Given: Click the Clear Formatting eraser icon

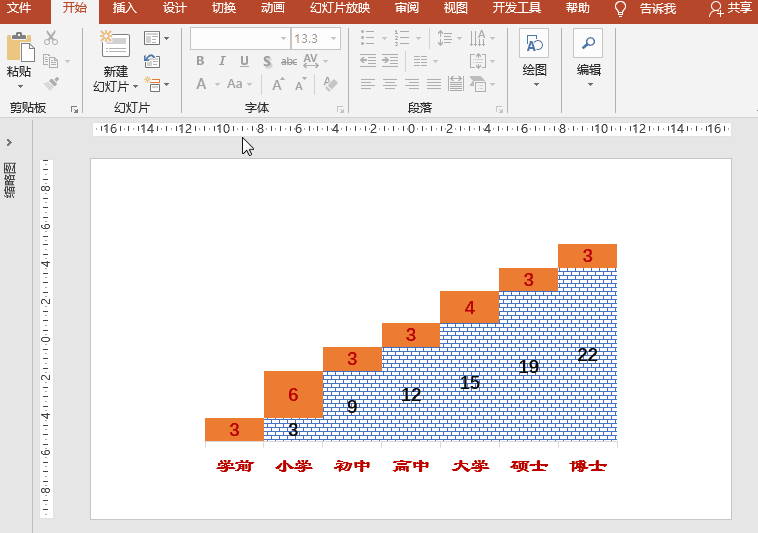Looking at the screenshot, I should point(331,84).
